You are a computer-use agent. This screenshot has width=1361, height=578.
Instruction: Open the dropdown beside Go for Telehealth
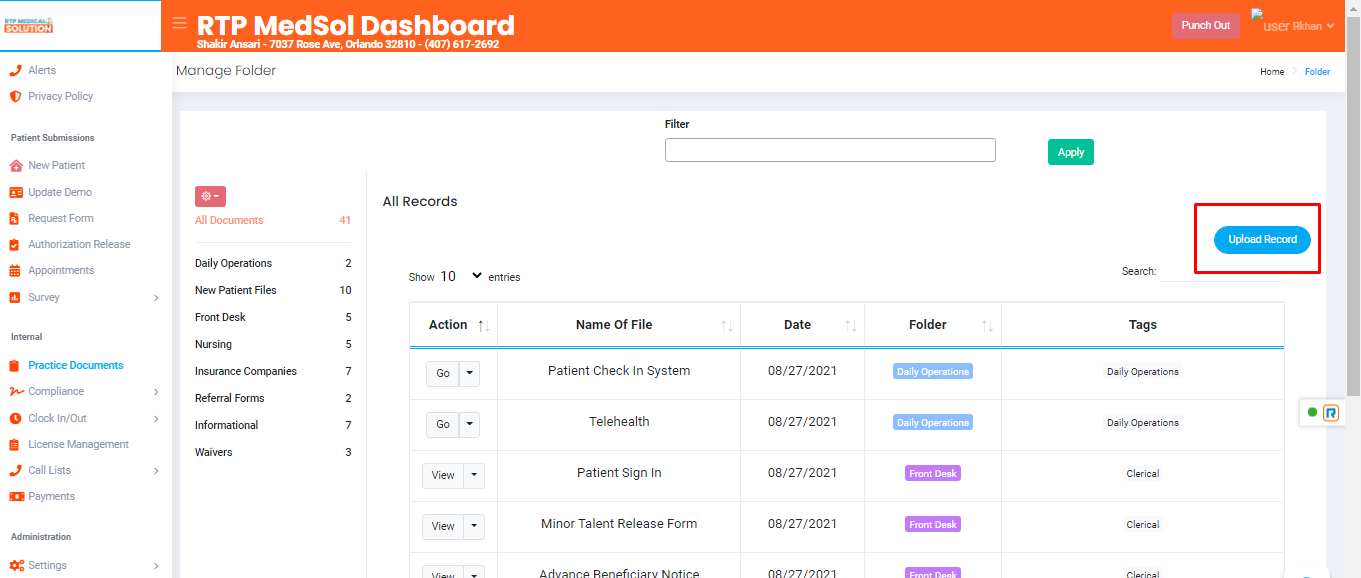point(469,424)
